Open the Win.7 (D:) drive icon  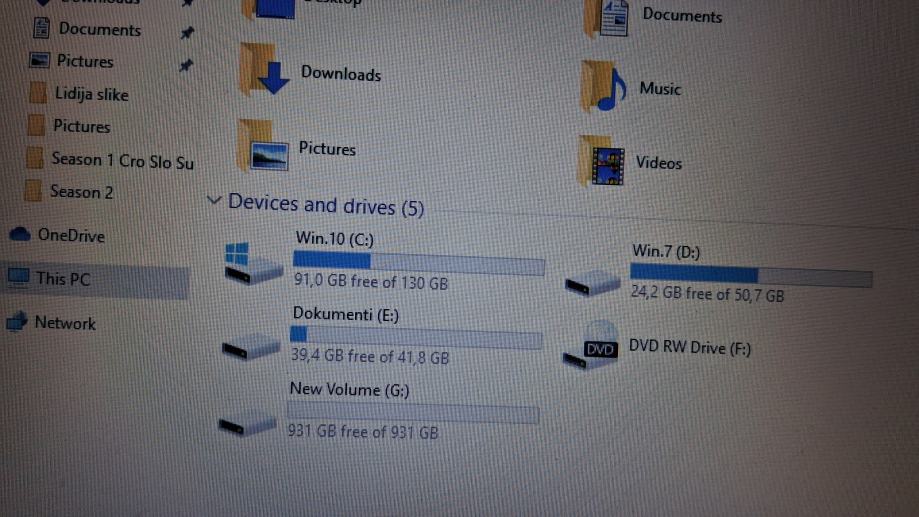[x=593, y=283]
